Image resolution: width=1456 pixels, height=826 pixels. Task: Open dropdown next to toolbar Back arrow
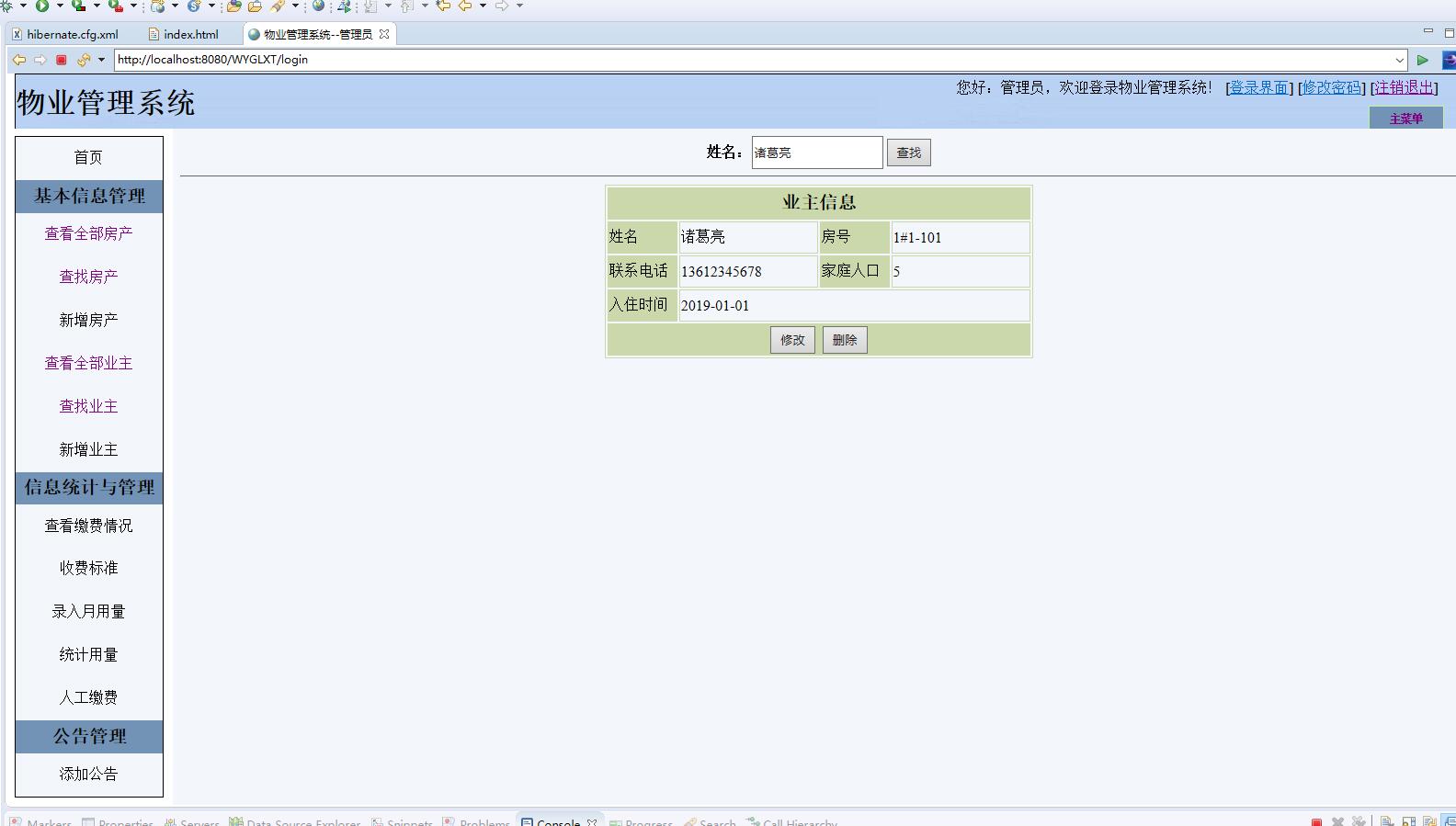(x=483, y=6)
